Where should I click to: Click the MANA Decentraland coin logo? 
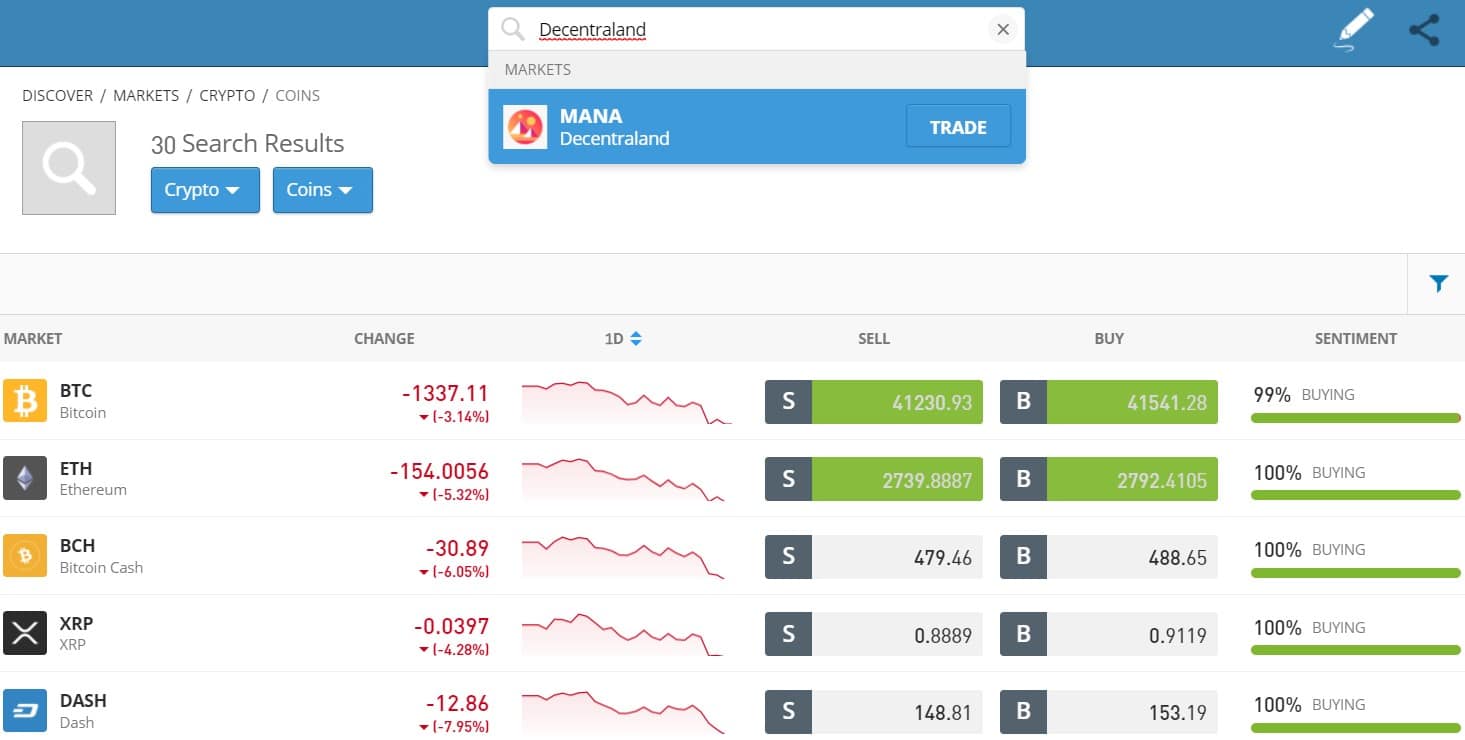[525, 127]
